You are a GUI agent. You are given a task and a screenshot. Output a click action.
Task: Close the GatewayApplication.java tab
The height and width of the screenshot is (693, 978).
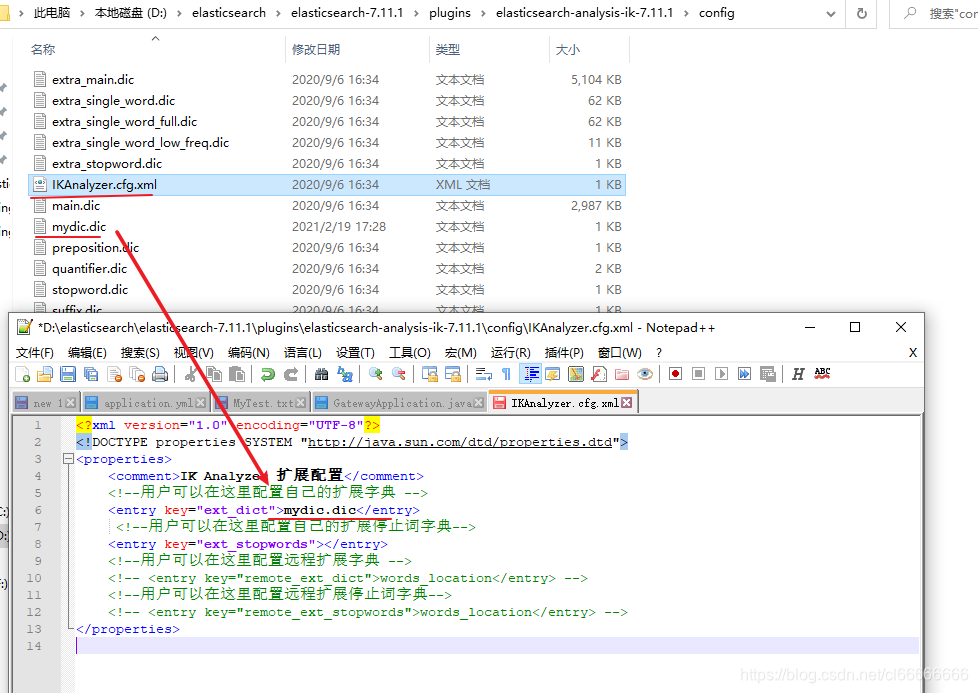tap(478, 403)
